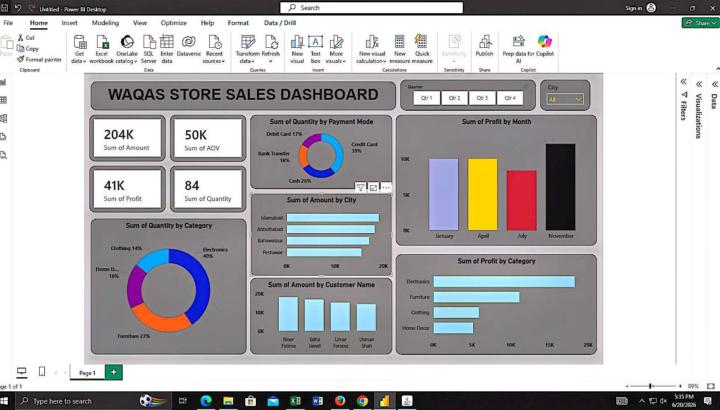
Task: Open Power BI from the taskbar
Action: point(384,401)
